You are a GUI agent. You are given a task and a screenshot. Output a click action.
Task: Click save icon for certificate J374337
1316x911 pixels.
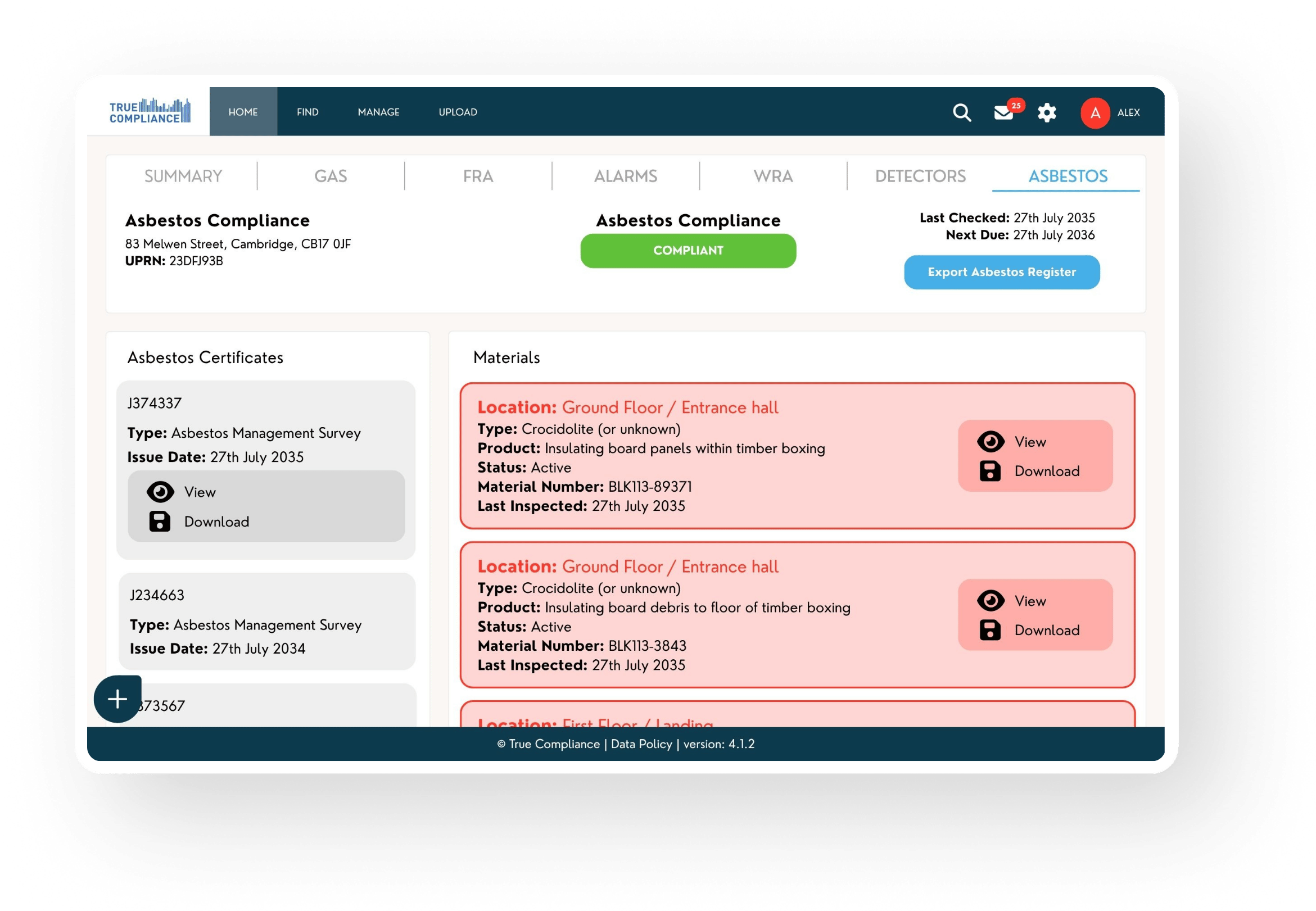coord(160,521)
